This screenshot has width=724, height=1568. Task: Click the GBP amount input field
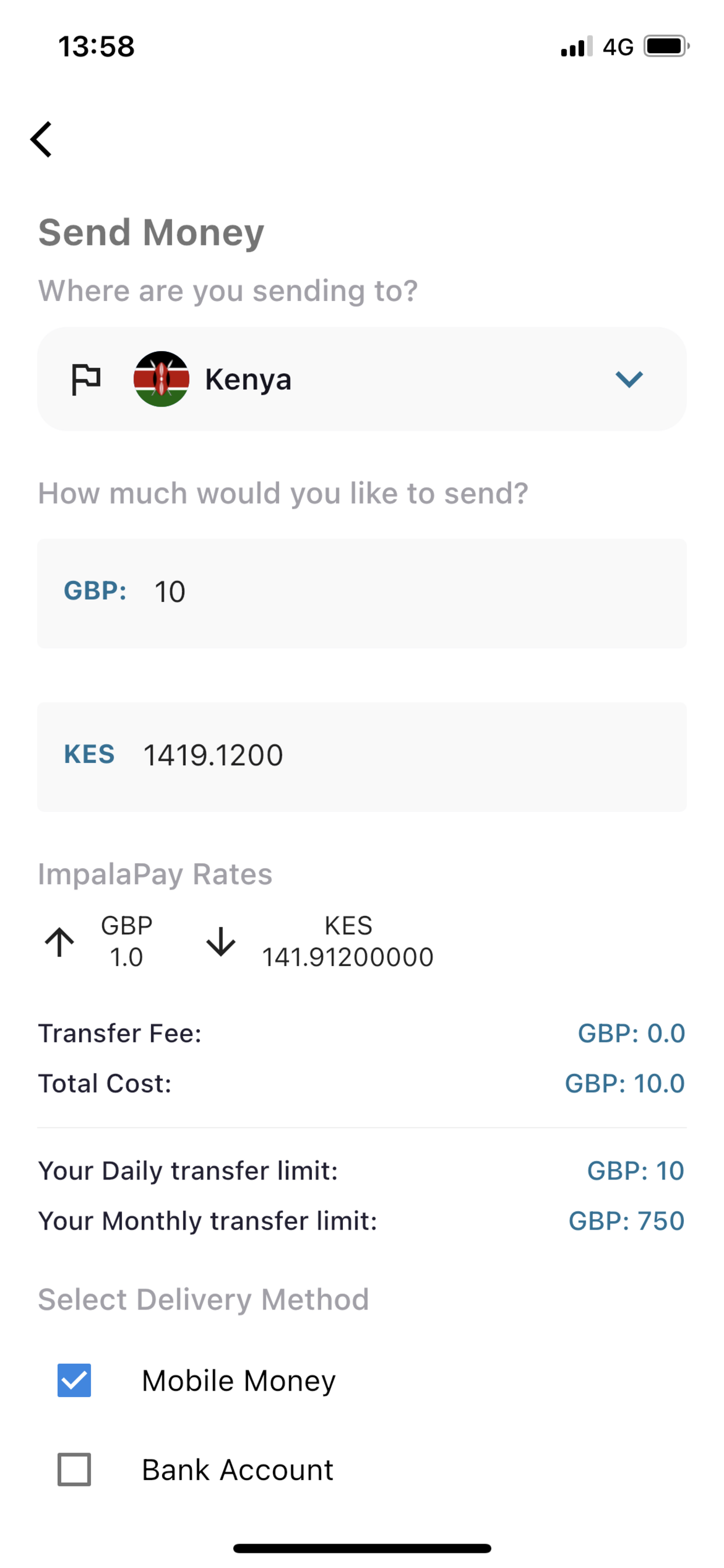pyautogui.click(x=362, y=593)
